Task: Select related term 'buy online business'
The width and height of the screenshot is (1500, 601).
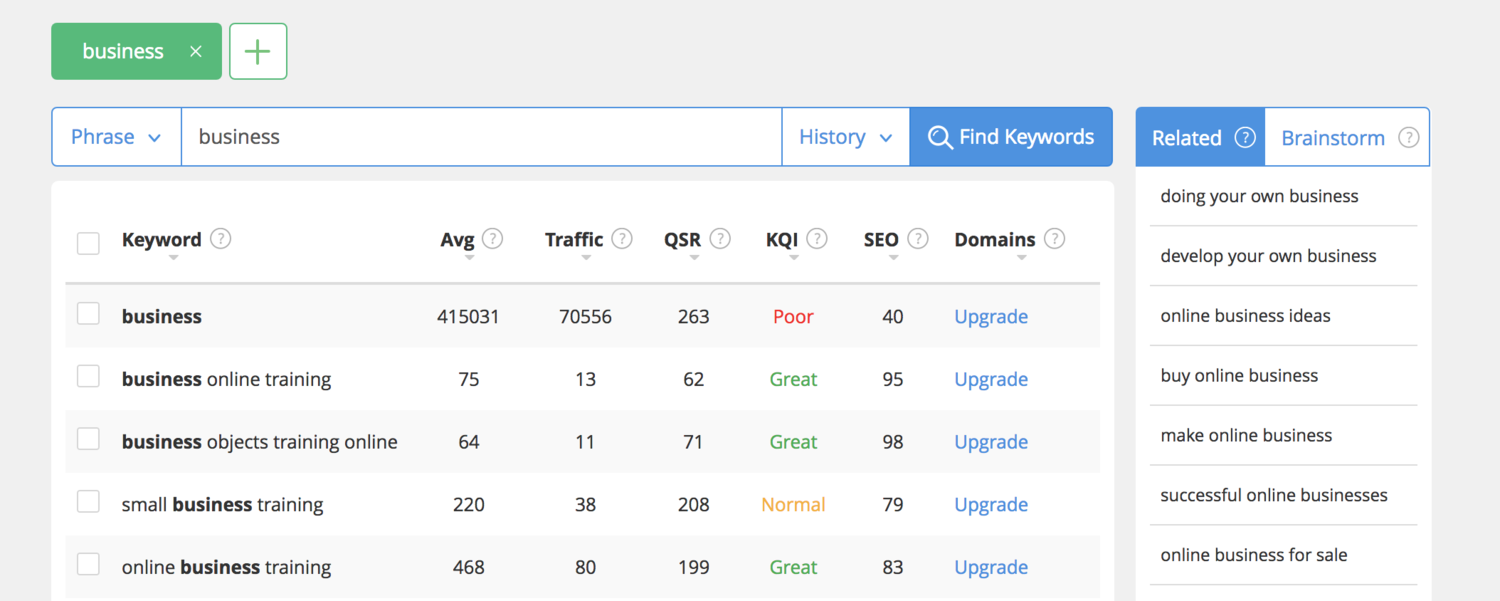Action: (x=1239, y=376)
